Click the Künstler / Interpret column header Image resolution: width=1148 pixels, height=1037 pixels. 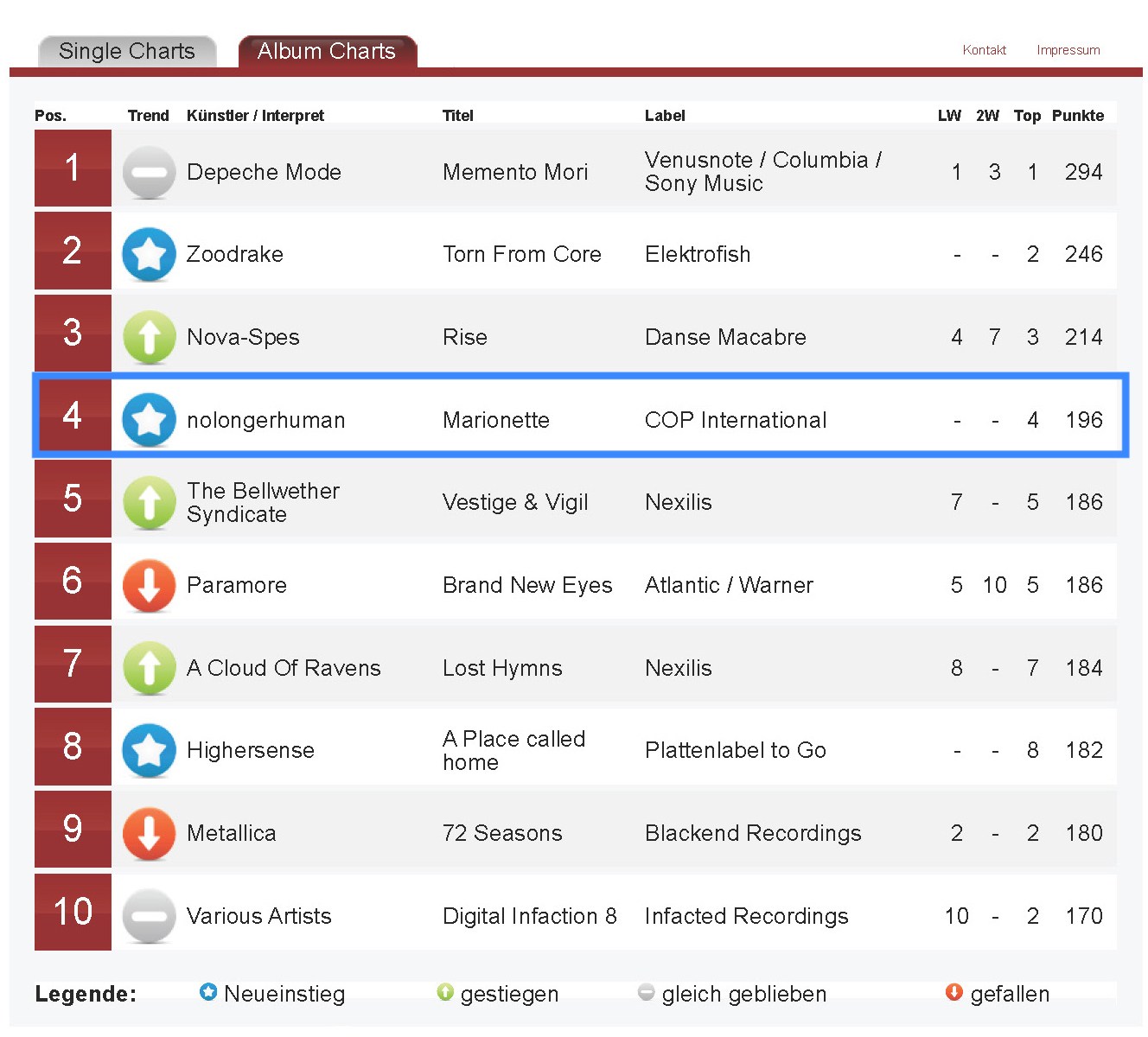coord(255,116)
